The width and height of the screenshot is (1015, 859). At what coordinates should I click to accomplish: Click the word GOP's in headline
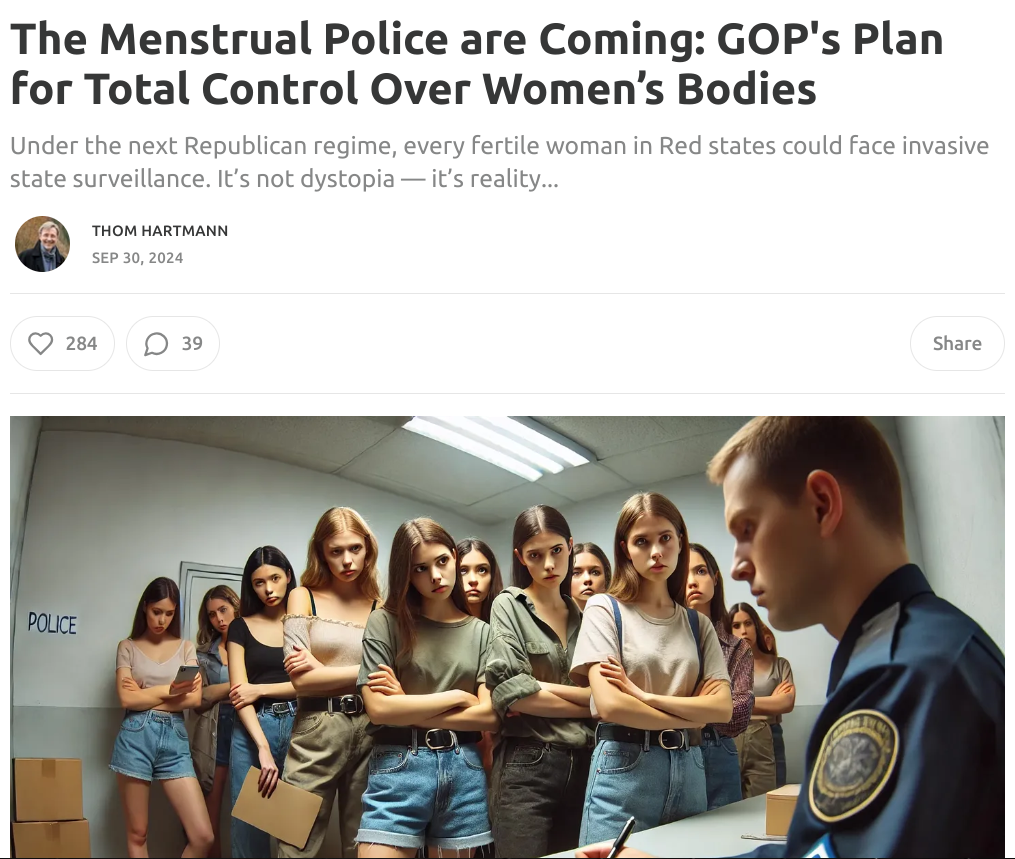pos(778,39)
